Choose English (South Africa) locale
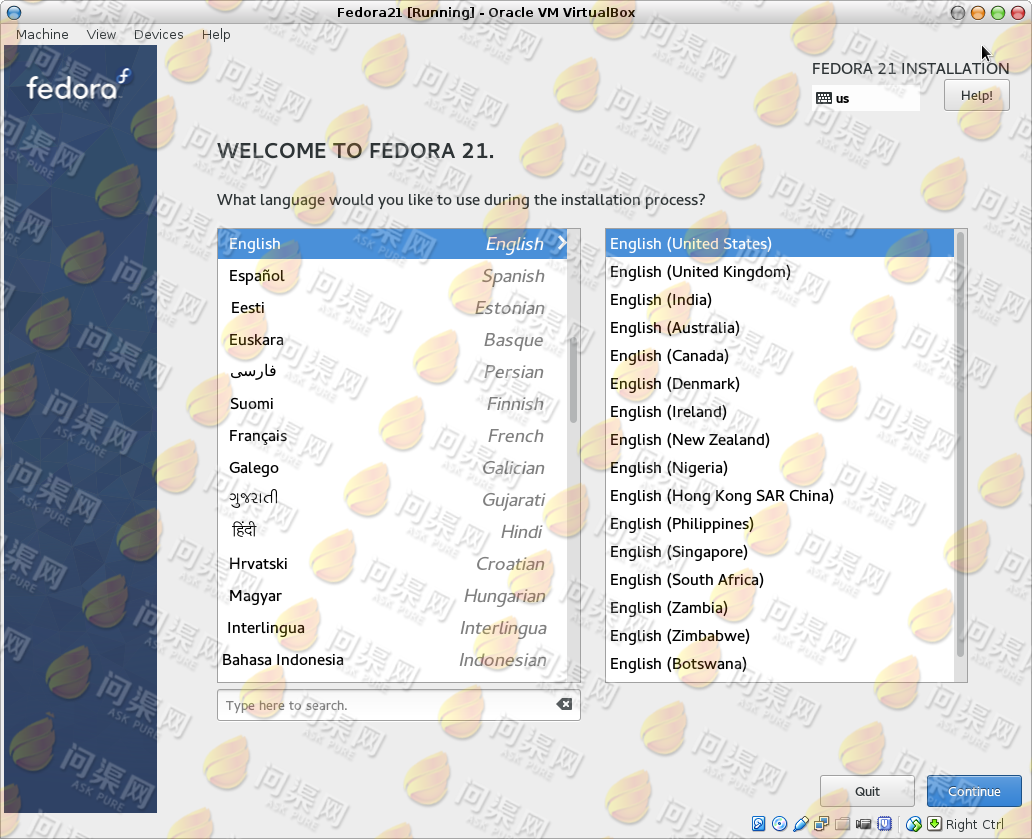The width and height of the screenshot is (1032, 839). coord(780,580)
